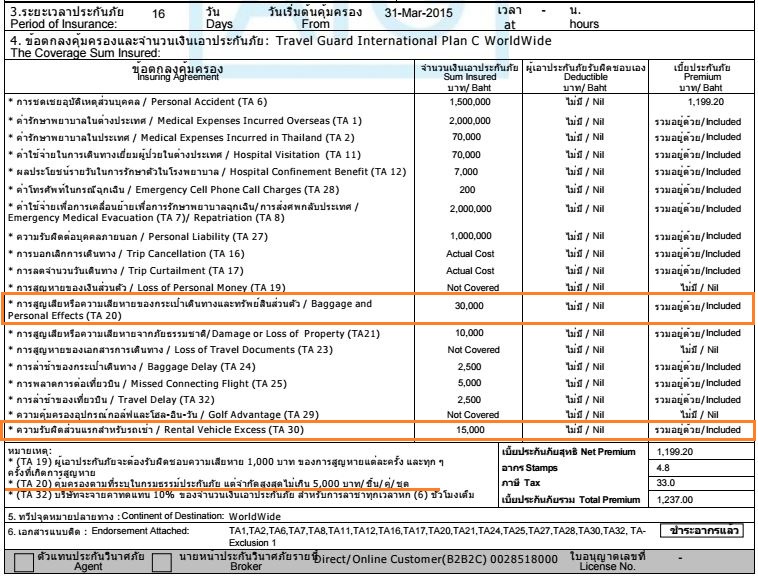
Task: Select Travel Guard International Plan C WorldWide
Action: coord(413,41)
